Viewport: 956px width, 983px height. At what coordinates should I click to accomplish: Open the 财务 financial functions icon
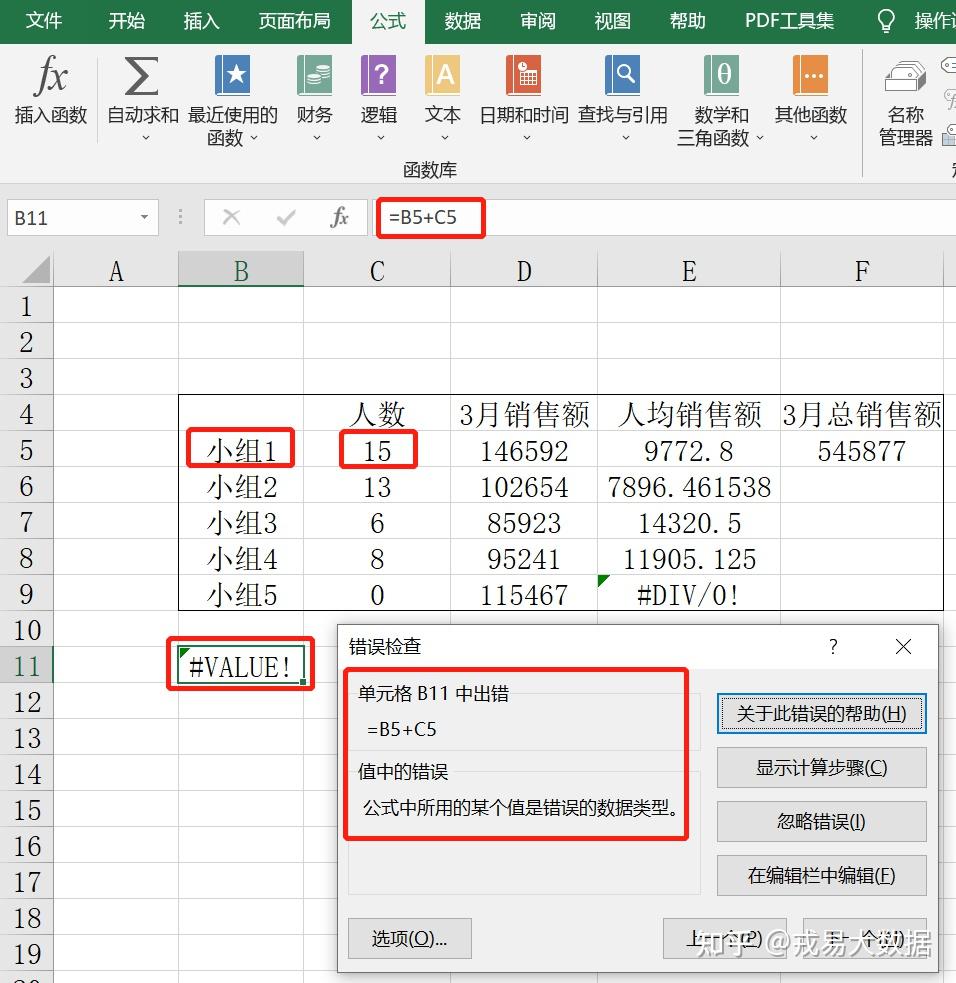click(x=314, y=75)
